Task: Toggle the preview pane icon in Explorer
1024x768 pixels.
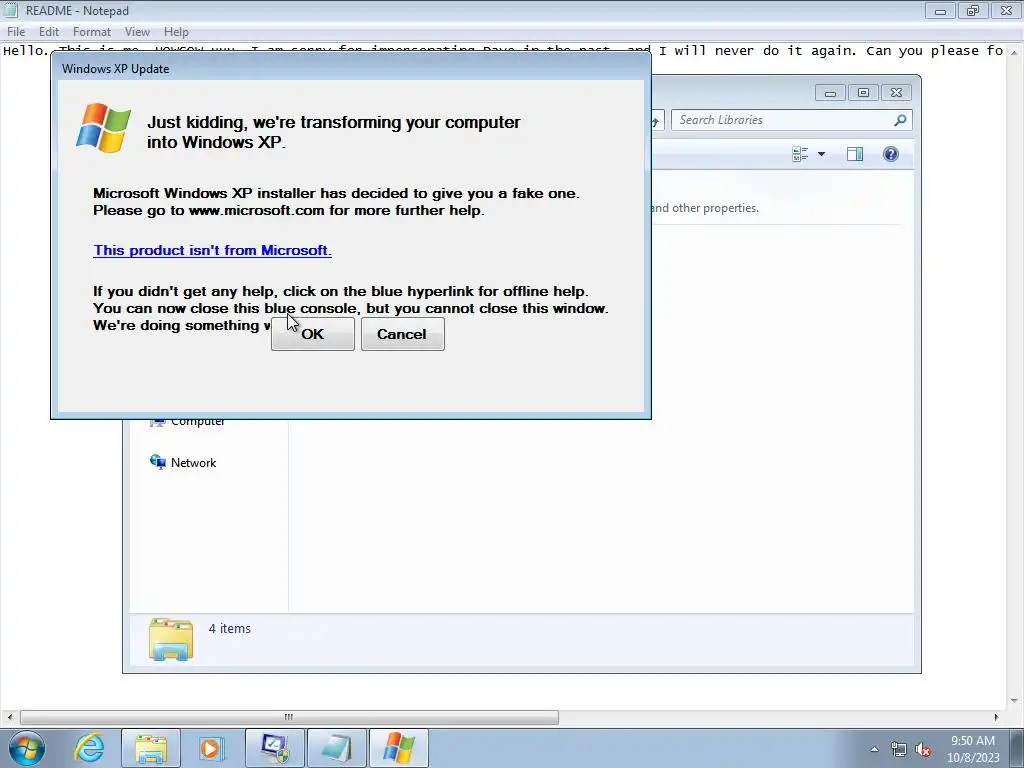Action: (855, 154)
